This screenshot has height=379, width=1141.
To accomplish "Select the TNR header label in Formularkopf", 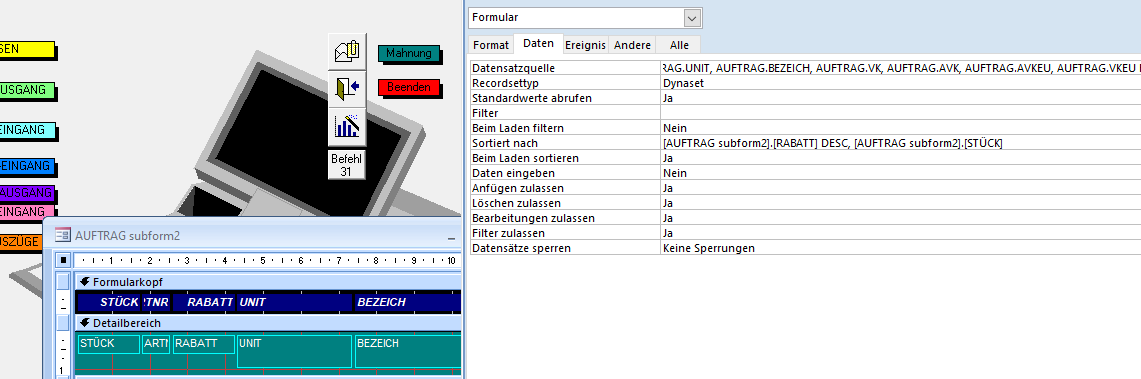I will click(x=156, y=302).
